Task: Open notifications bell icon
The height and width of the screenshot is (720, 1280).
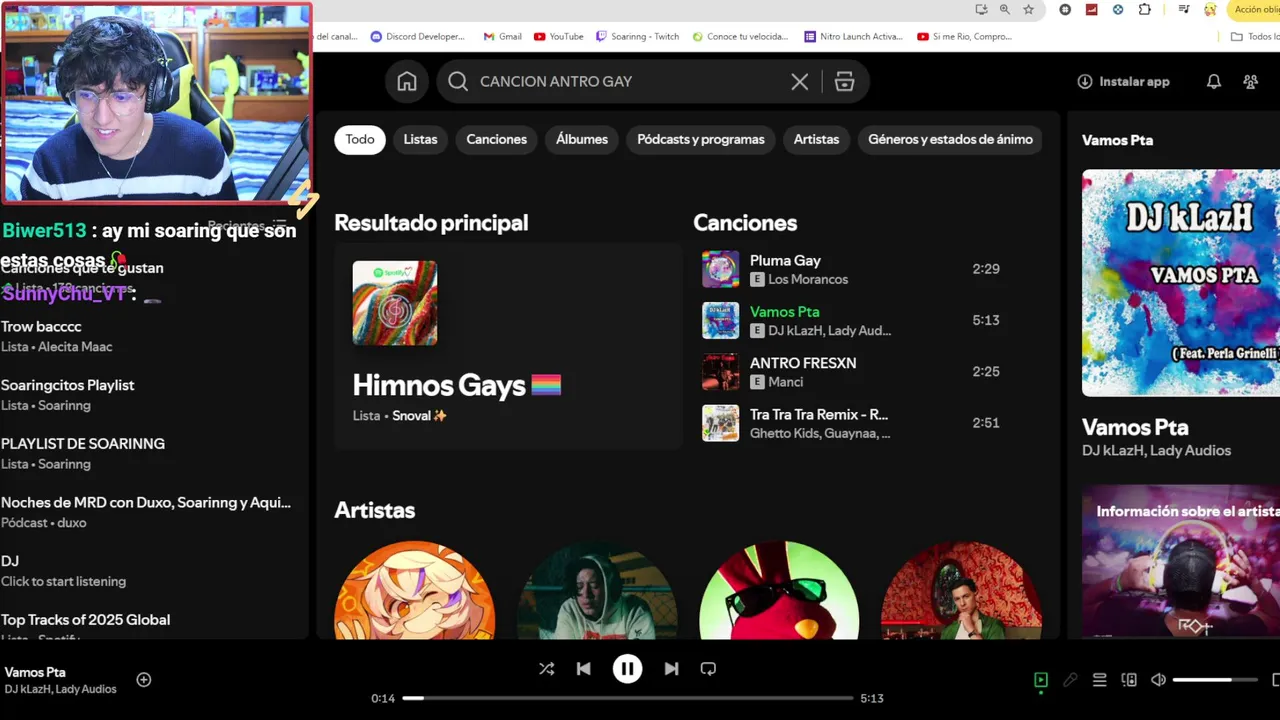Action: [1214, 82]
